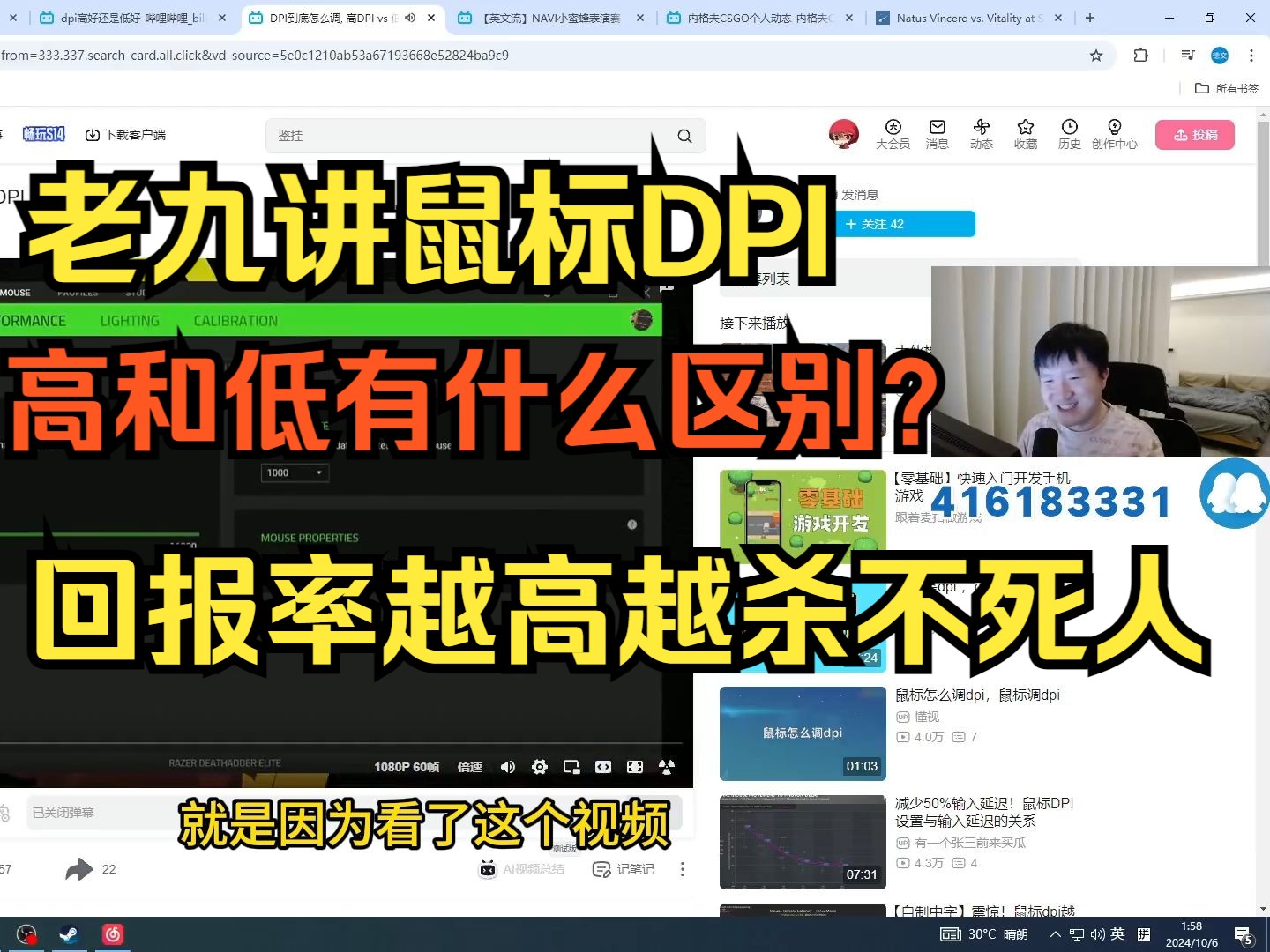
Task: Enable picture-in-picture playback mode
Action: [x=571, y=767]
